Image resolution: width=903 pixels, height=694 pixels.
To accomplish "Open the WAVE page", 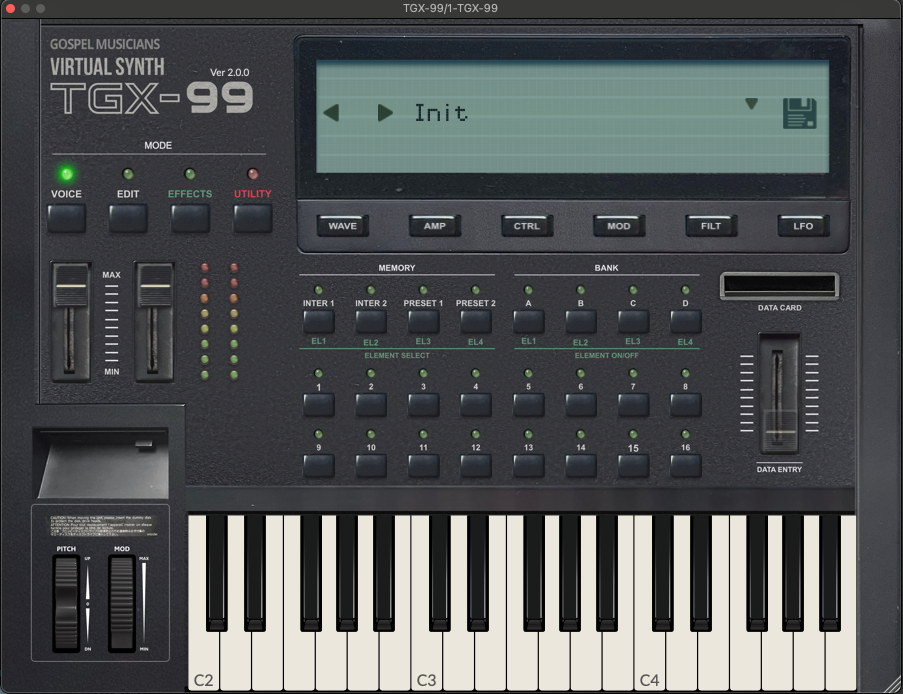I will click(x=343, y=226).
